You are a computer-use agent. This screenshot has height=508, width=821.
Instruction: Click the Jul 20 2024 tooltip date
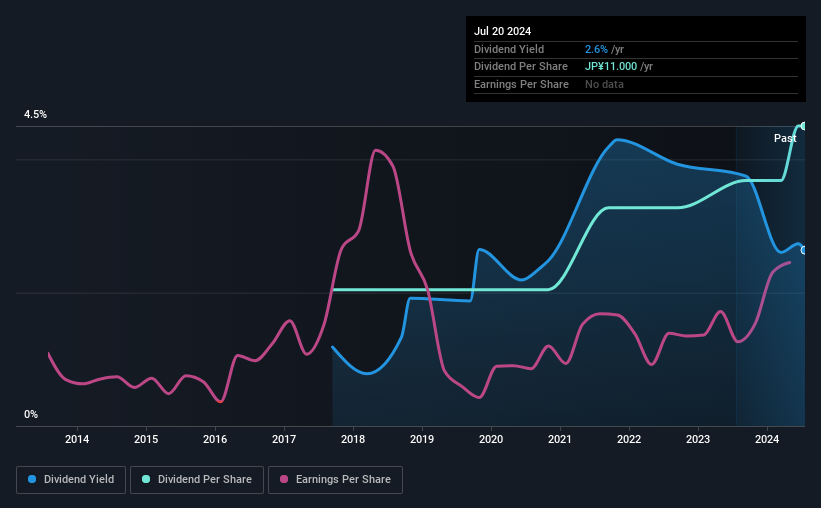502,31
